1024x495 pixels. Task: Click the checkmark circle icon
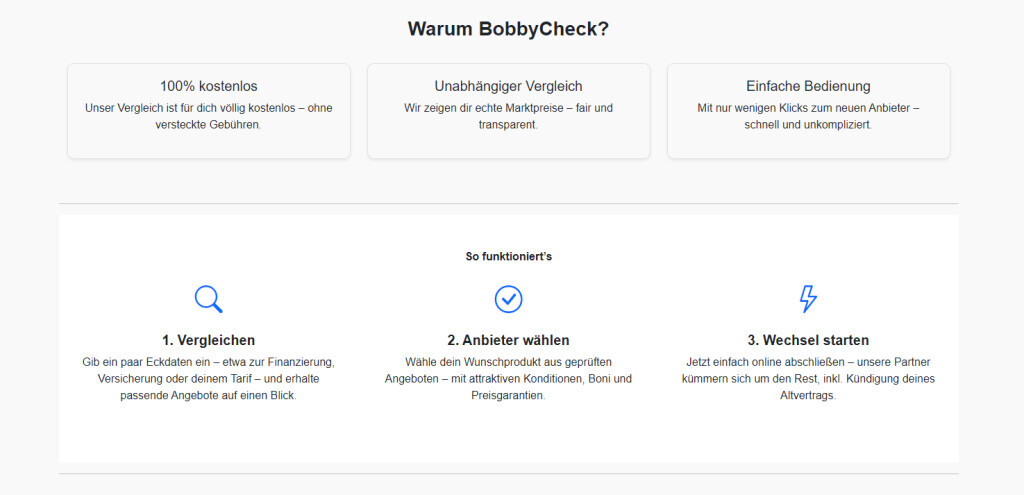tap(509, 299)
